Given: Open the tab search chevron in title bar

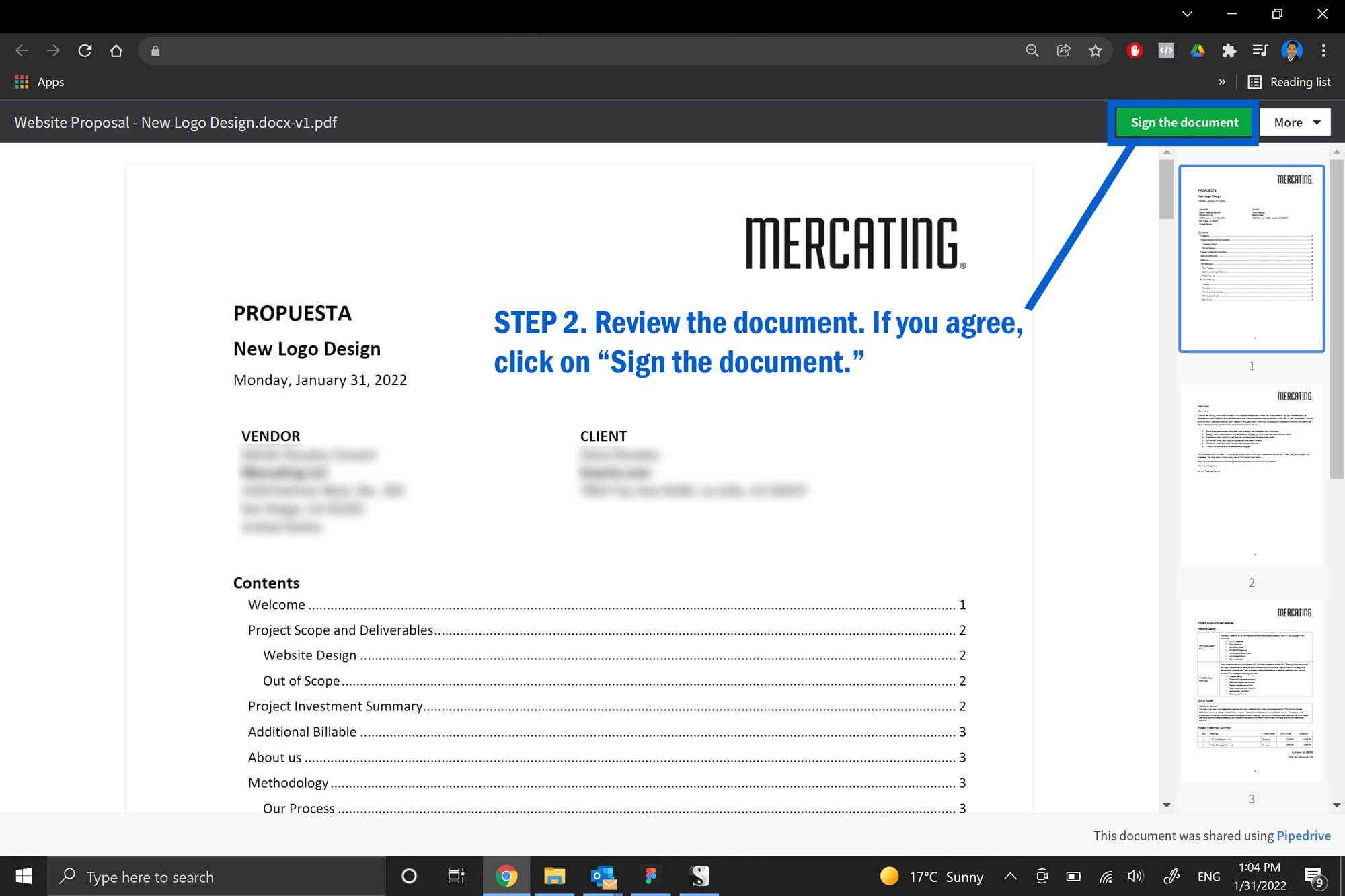Looking at the screenshot, I should (x=1188, y=14).
